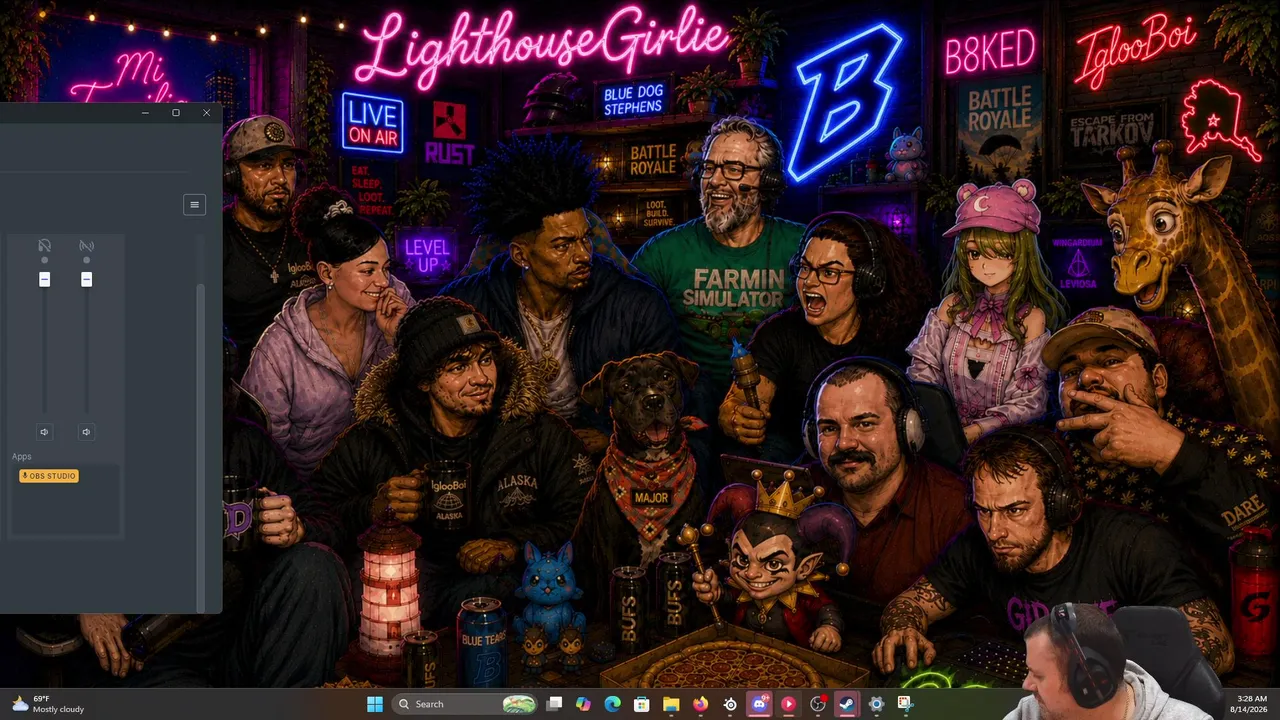Open the weather widget showing 69°F

pos(48,704)
